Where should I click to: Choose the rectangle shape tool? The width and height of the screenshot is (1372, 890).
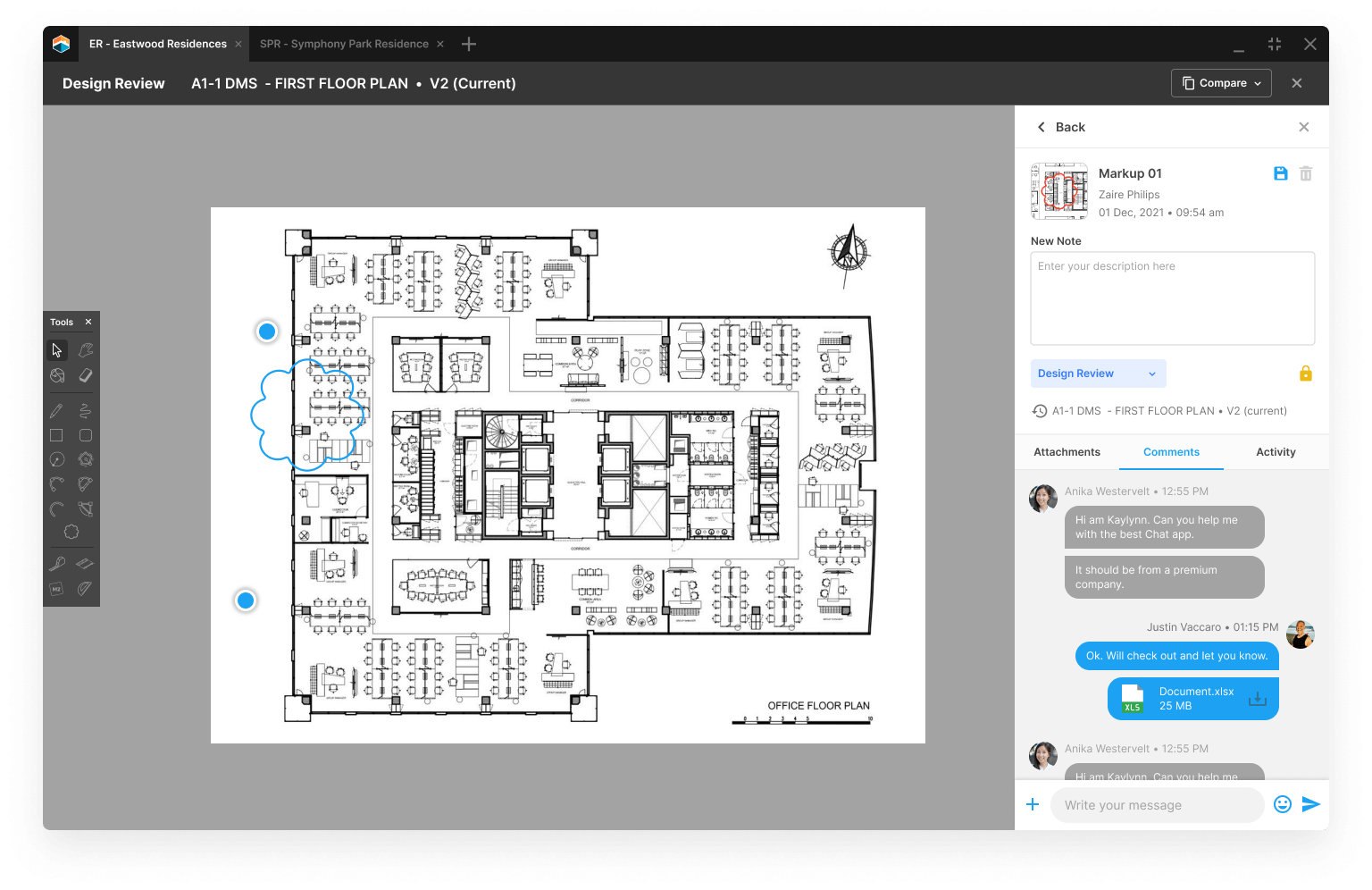point(56,435)
